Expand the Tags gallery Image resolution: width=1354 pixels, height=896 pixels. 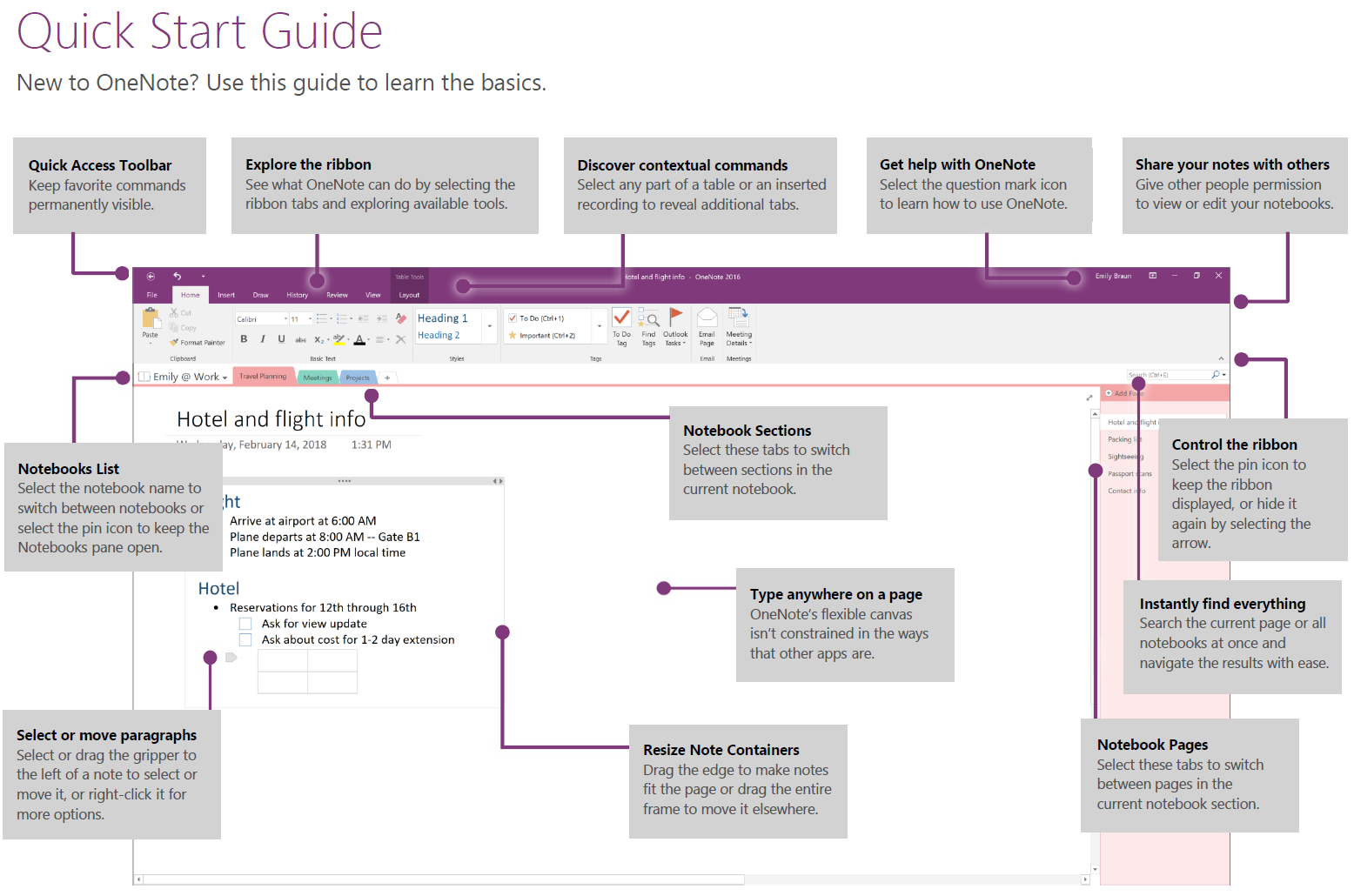coord(599,327)
